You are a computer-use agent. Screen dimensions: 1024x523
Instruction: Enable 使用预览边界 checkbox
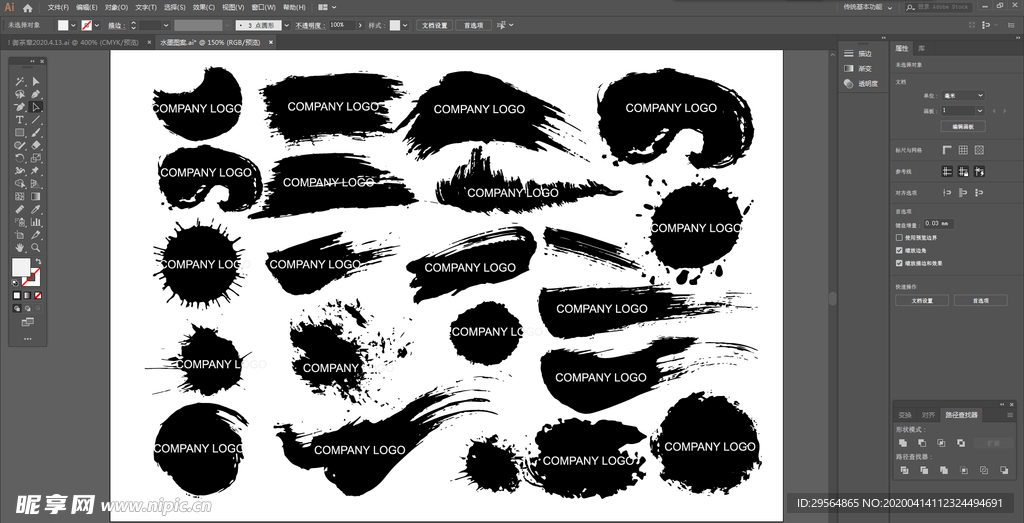899,237
